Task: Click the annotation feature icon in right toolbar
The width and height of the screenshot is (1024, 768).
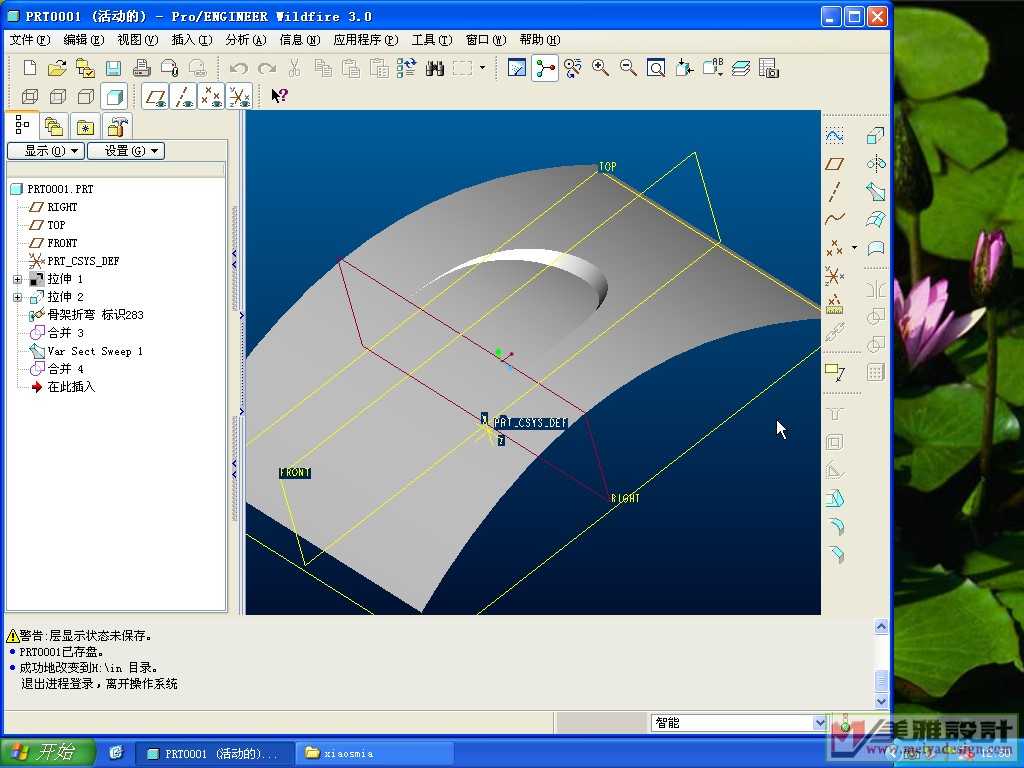Action: 835,372
